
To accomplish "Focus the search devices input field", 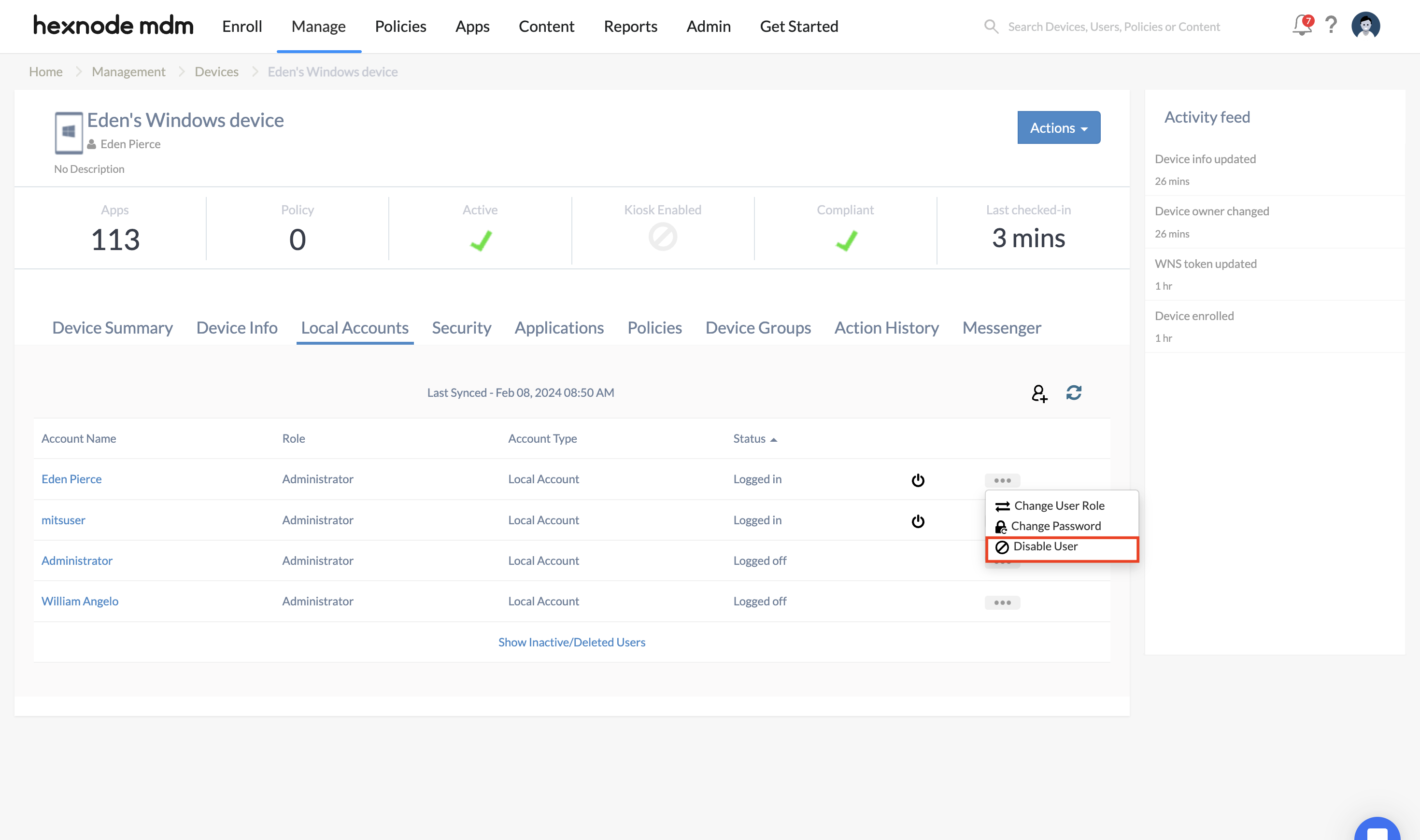I will [x=1114, y=27].
